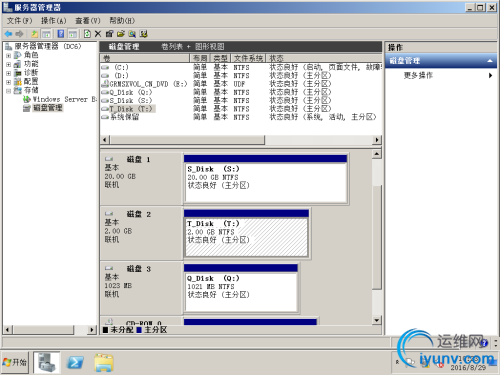Open 更多操作 submenu arrow
The image size is (500, 375).
pos(490,76)
